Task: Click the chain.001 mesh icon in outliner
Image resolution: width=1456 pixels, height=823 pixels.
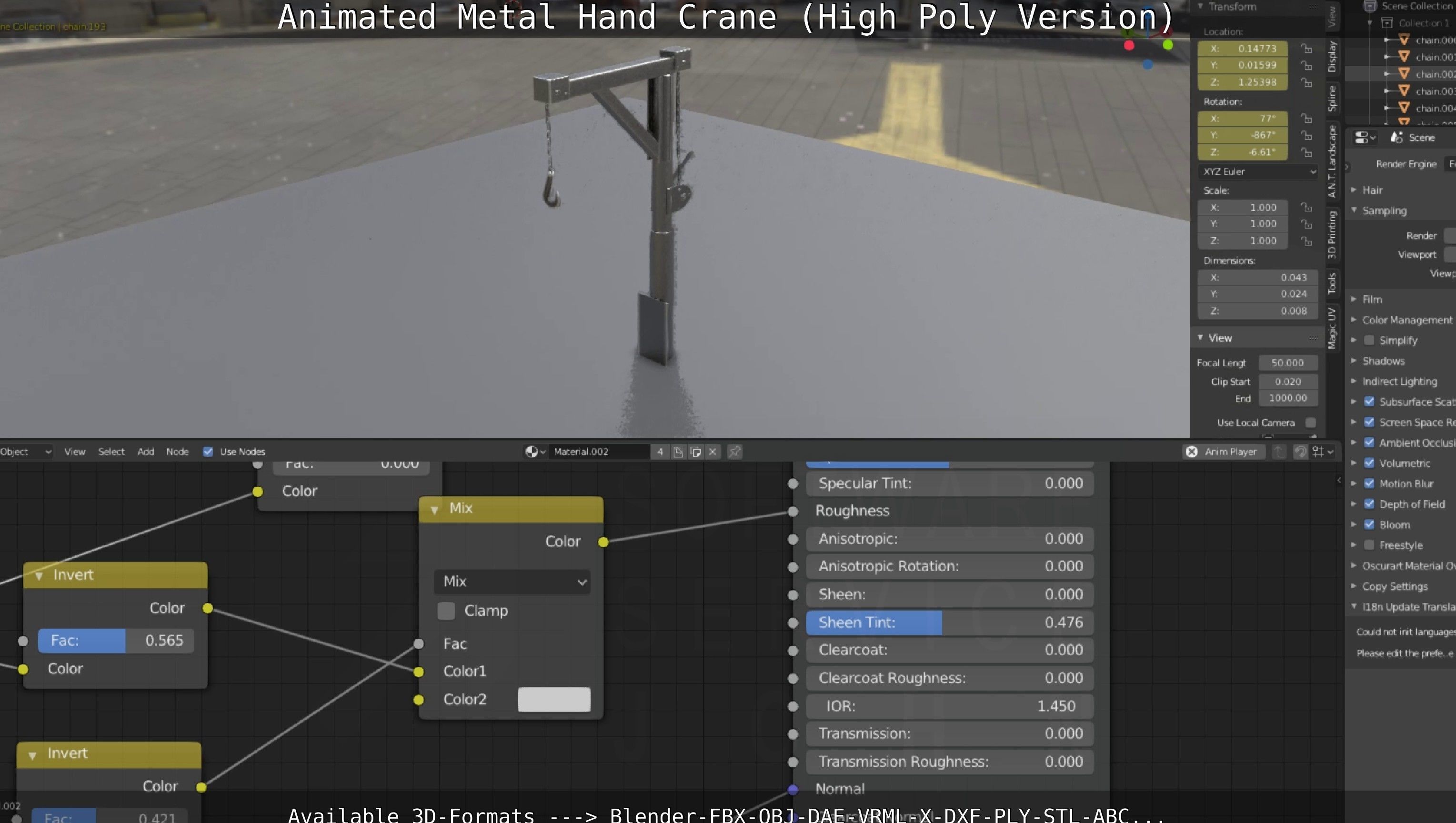Action: [x=1404, y=57]
